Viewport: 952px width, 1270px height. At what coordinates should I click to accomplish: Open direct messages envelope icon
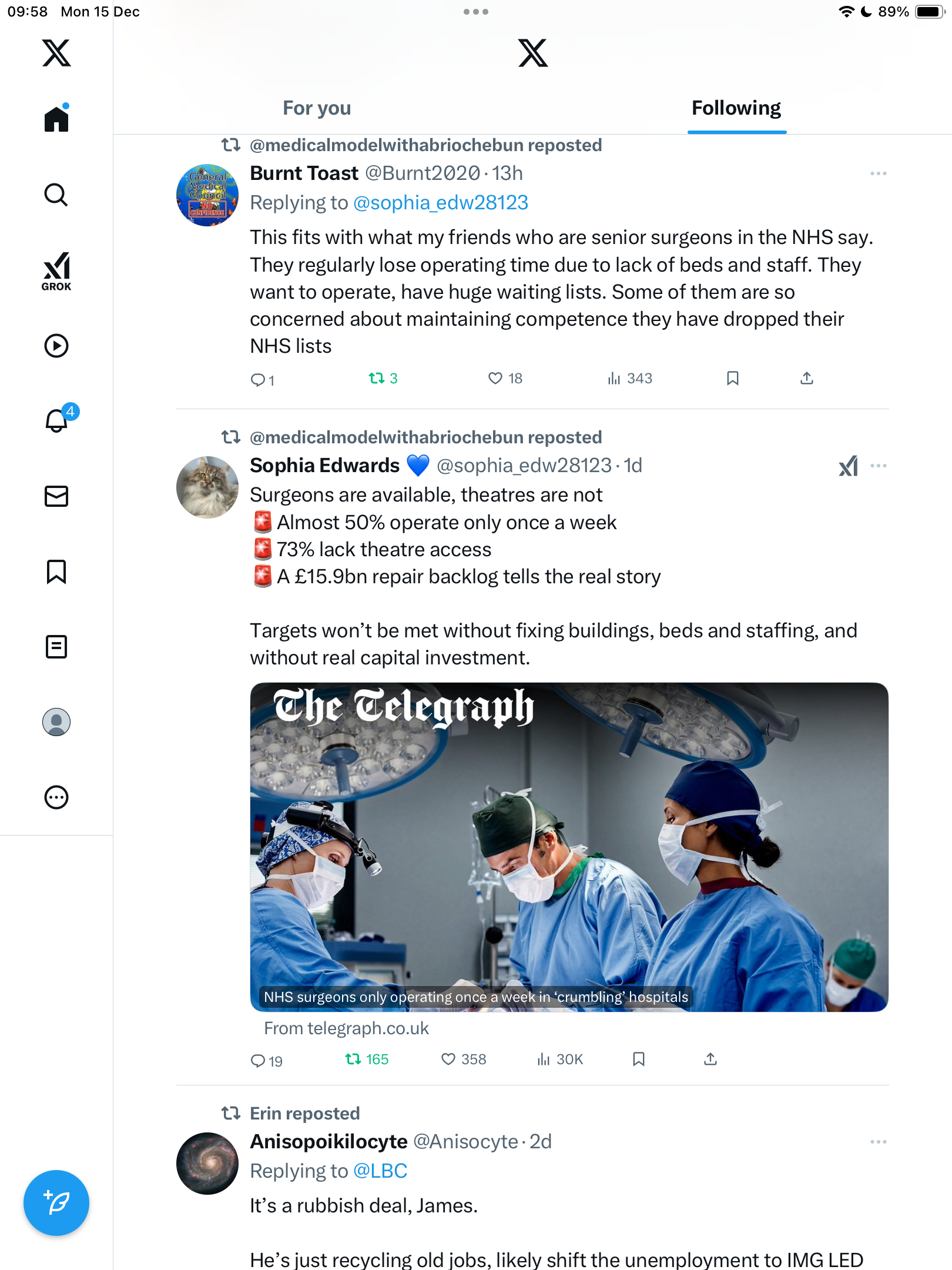click(56, 496)
